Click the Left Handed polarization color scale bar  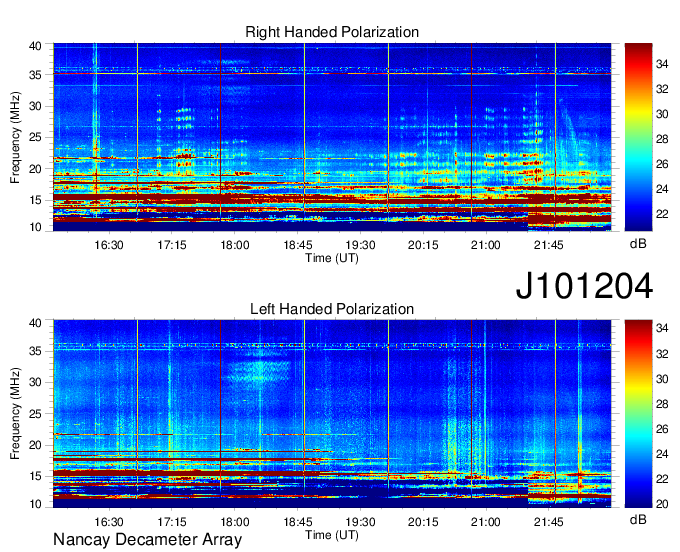tap(638, 414)
